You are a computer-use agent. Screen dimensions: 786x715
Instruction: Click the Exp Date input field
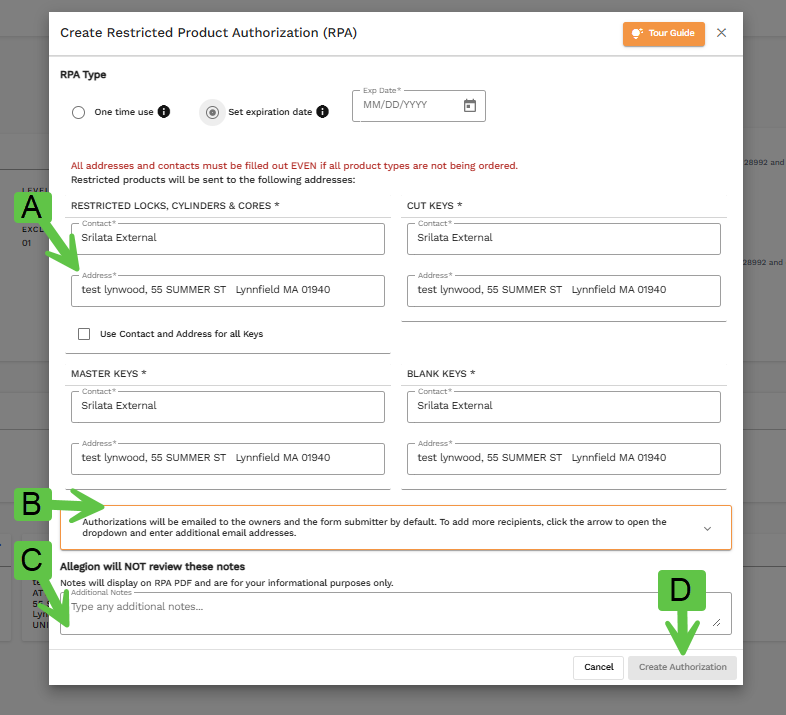[405, 106]
